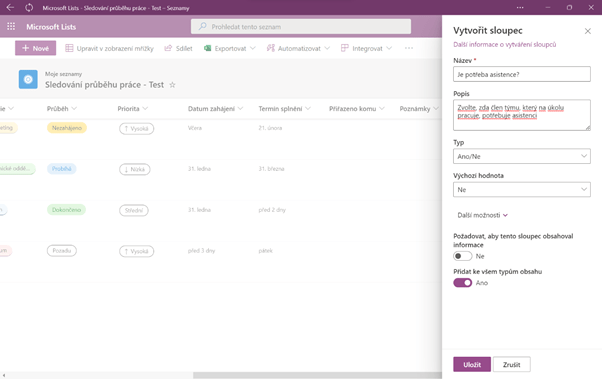The width and height of the screenshot is (602, 379).
Task: Cancel with the Zrušit button
Action: [x=512, y=364]
